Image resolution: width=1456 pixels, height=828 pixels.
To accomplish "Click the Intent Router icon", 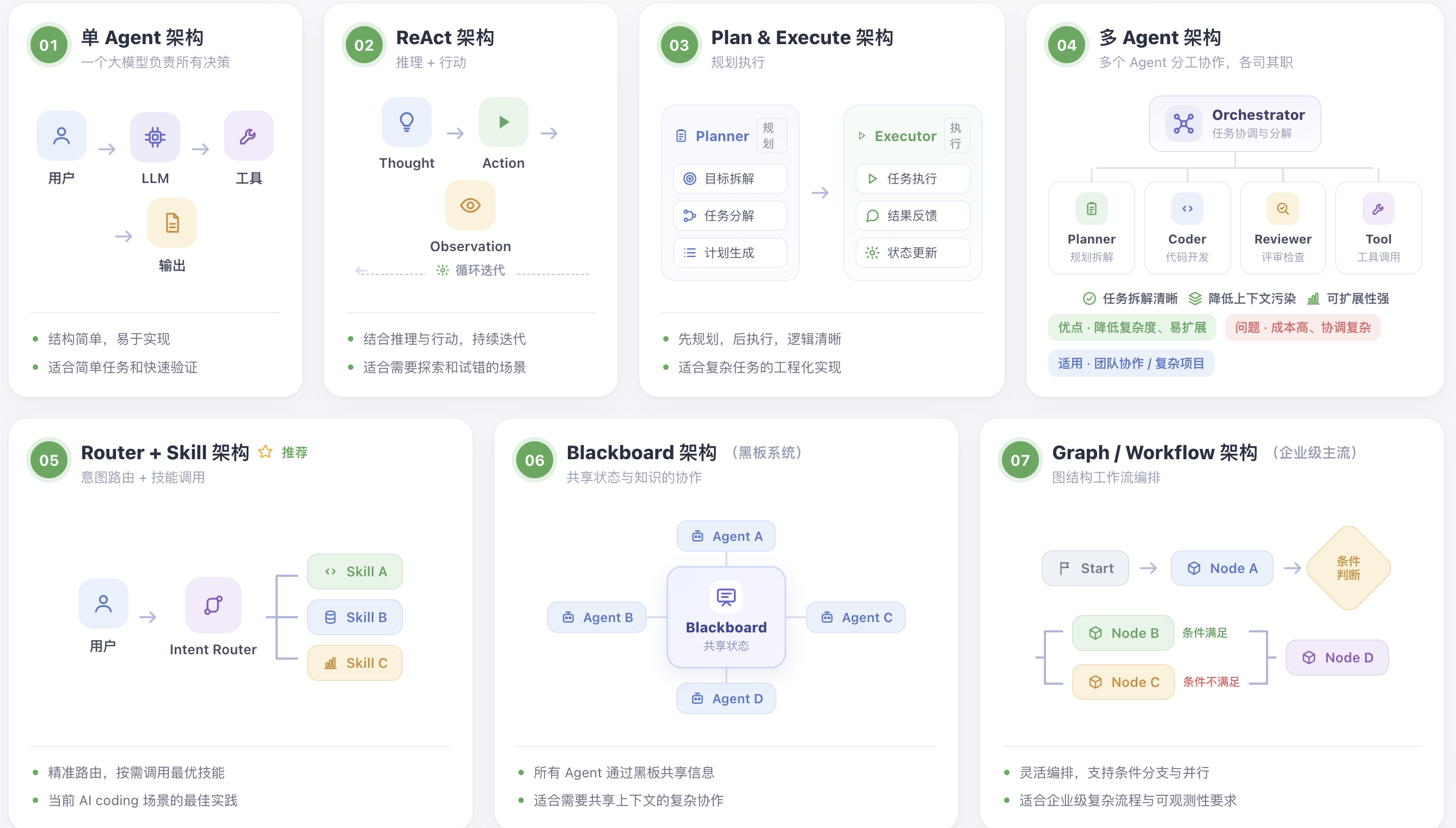I will coord(213,605).
